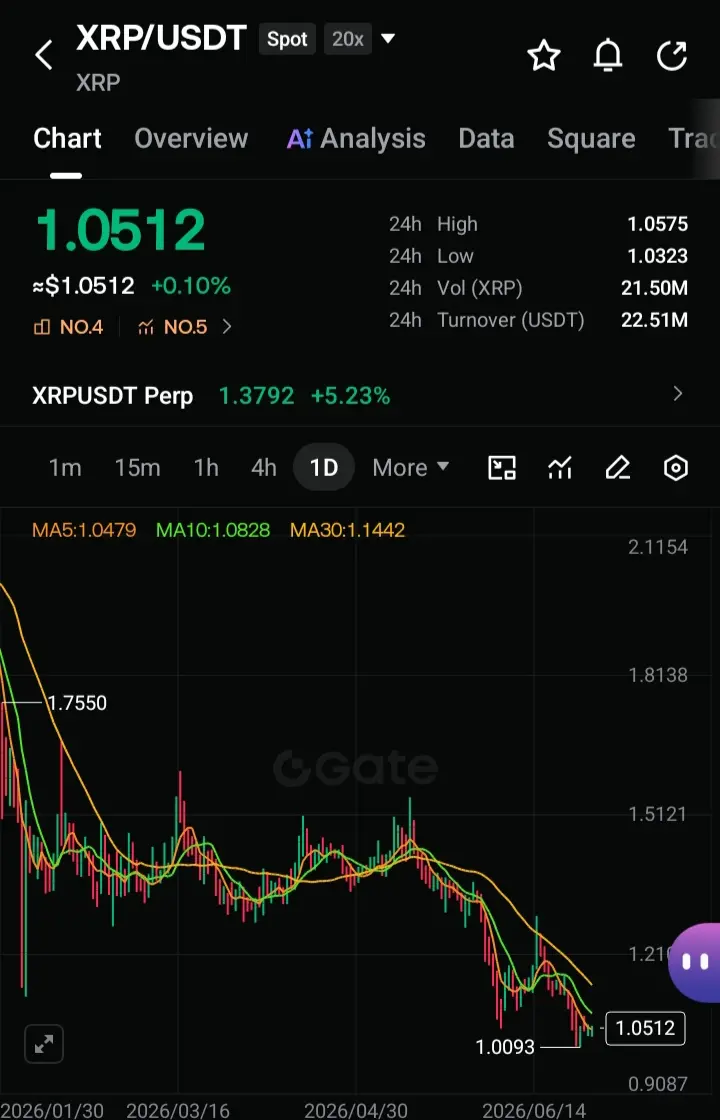
Task: Open the picture-in-picture chart icon
Action: click(x=501, y=468)
